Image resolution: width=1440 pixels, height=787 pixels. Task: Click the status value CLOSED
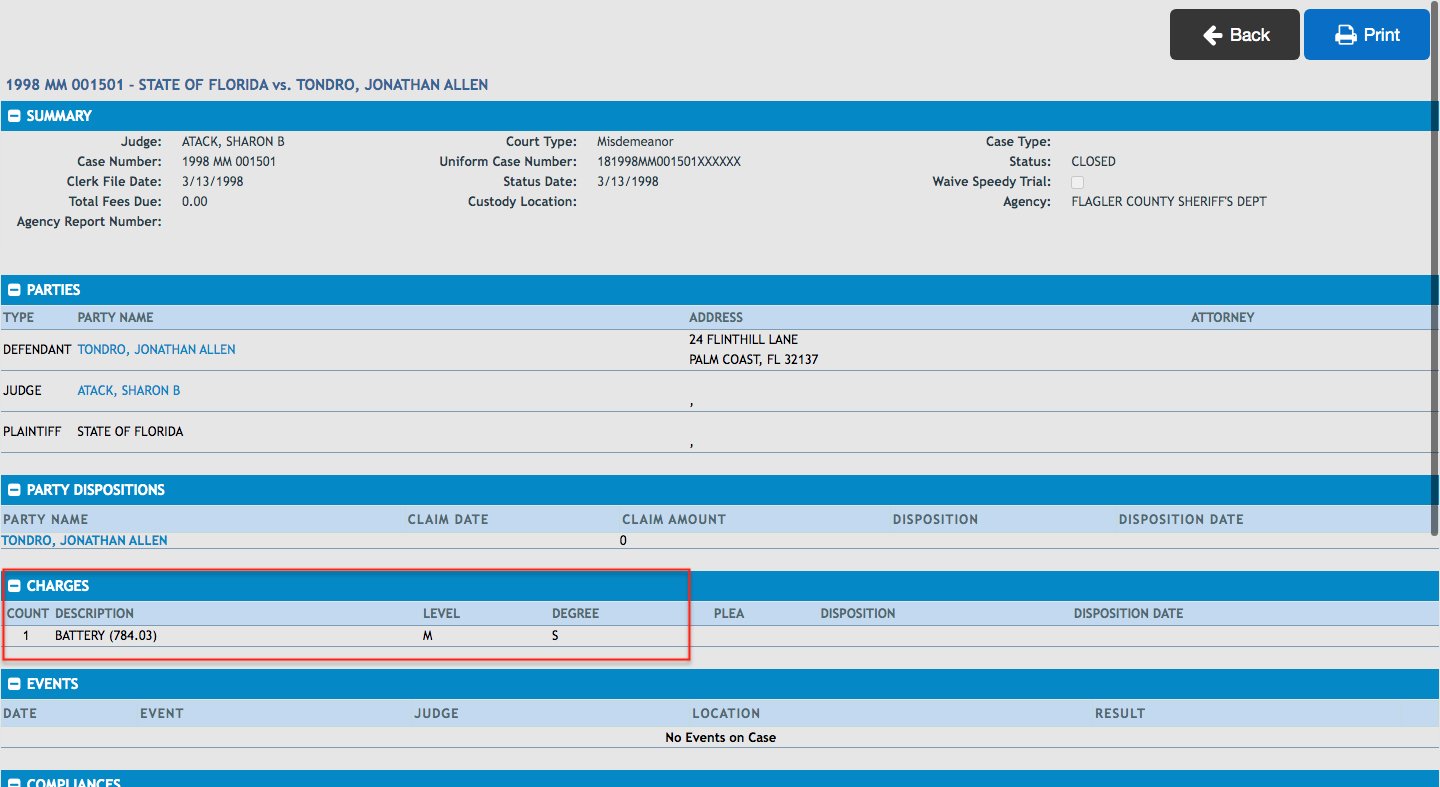click(x=1093, y=162)
